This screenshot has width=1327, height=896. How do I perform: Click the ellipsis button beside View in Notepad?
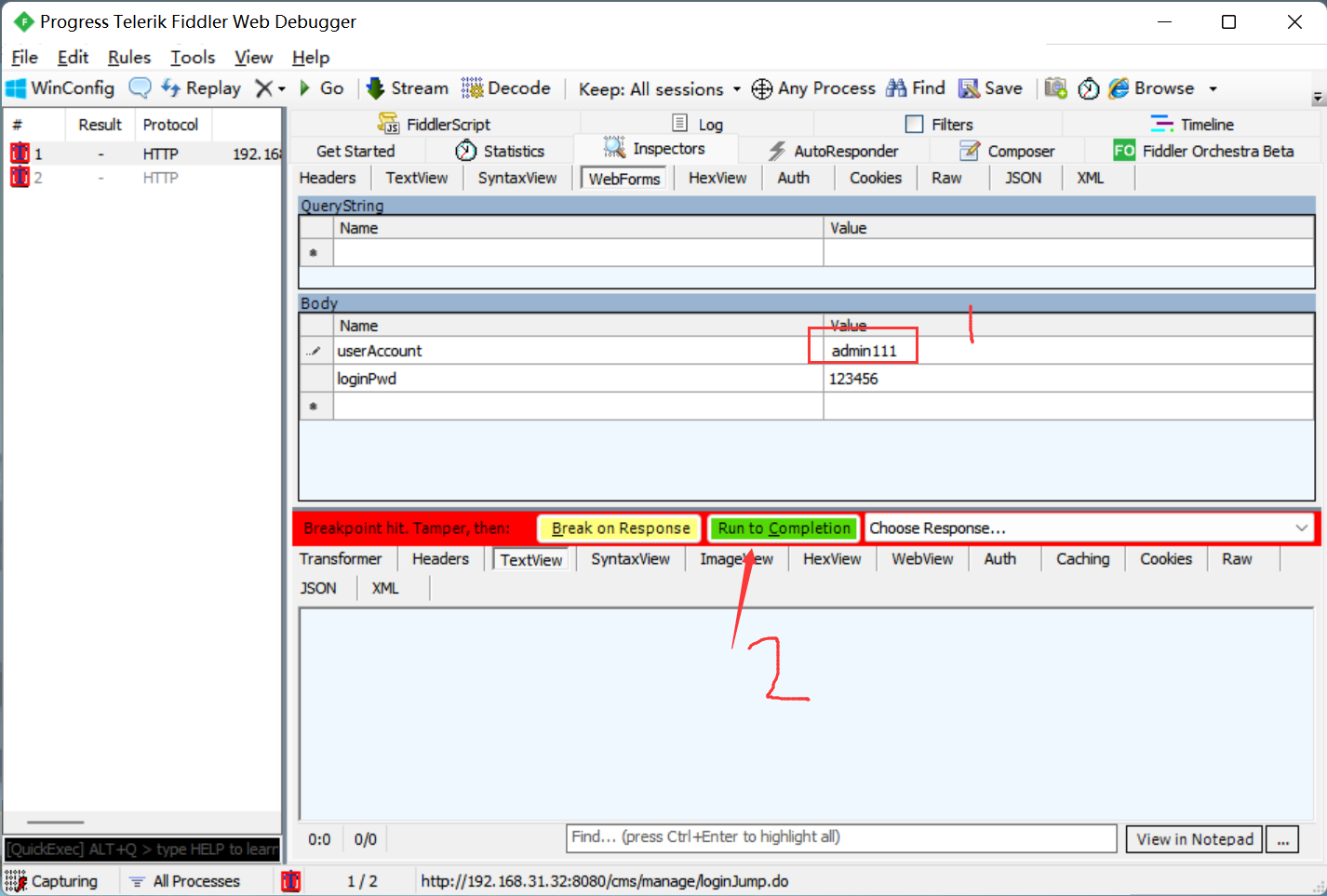click(x=1283, y=839)
